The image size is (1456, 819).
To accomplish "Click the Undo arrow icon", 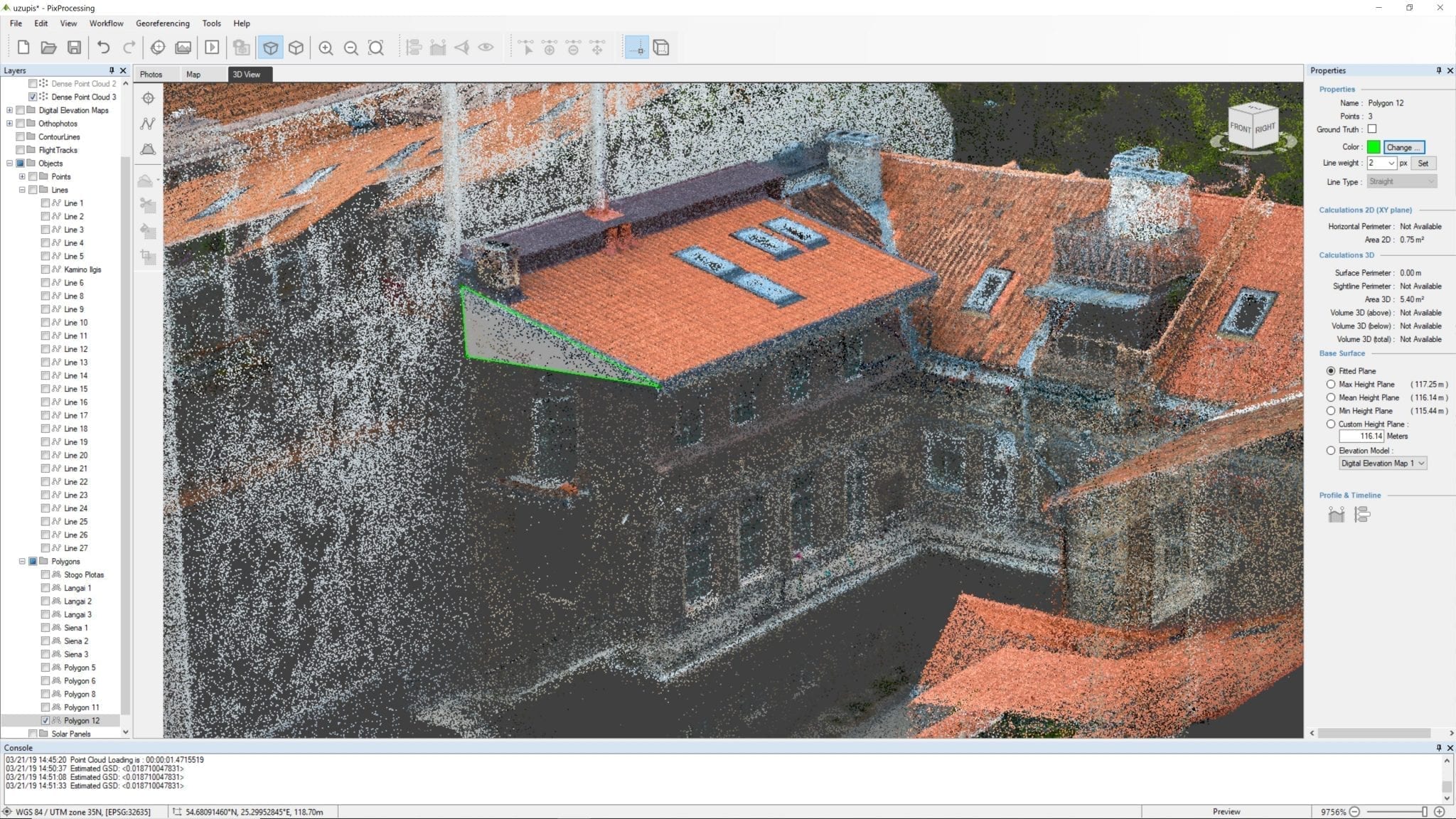I will (104, 48).
